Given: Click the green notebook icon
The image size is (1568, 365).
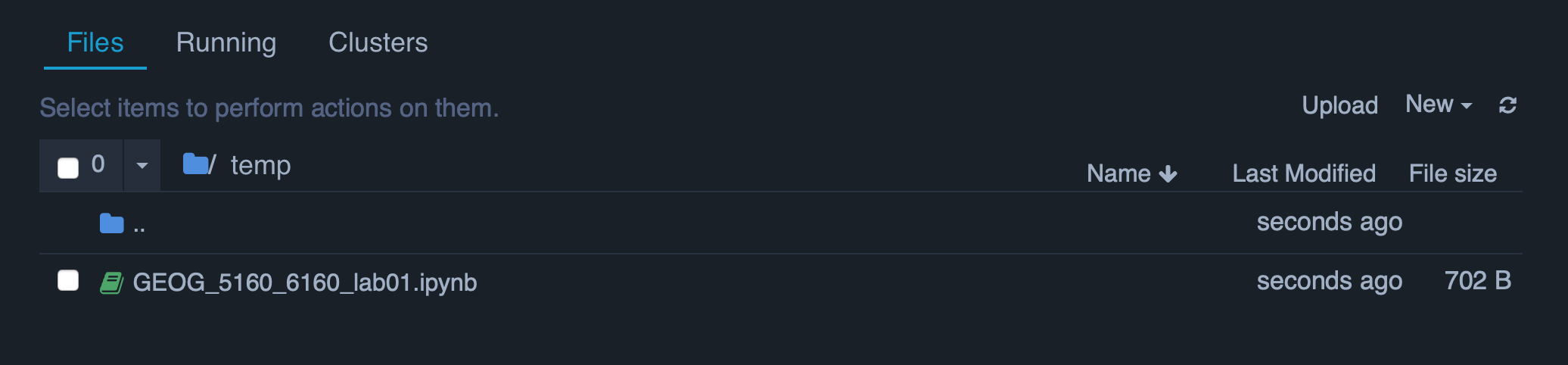Looking at the screenshot, I should [112, 282].
